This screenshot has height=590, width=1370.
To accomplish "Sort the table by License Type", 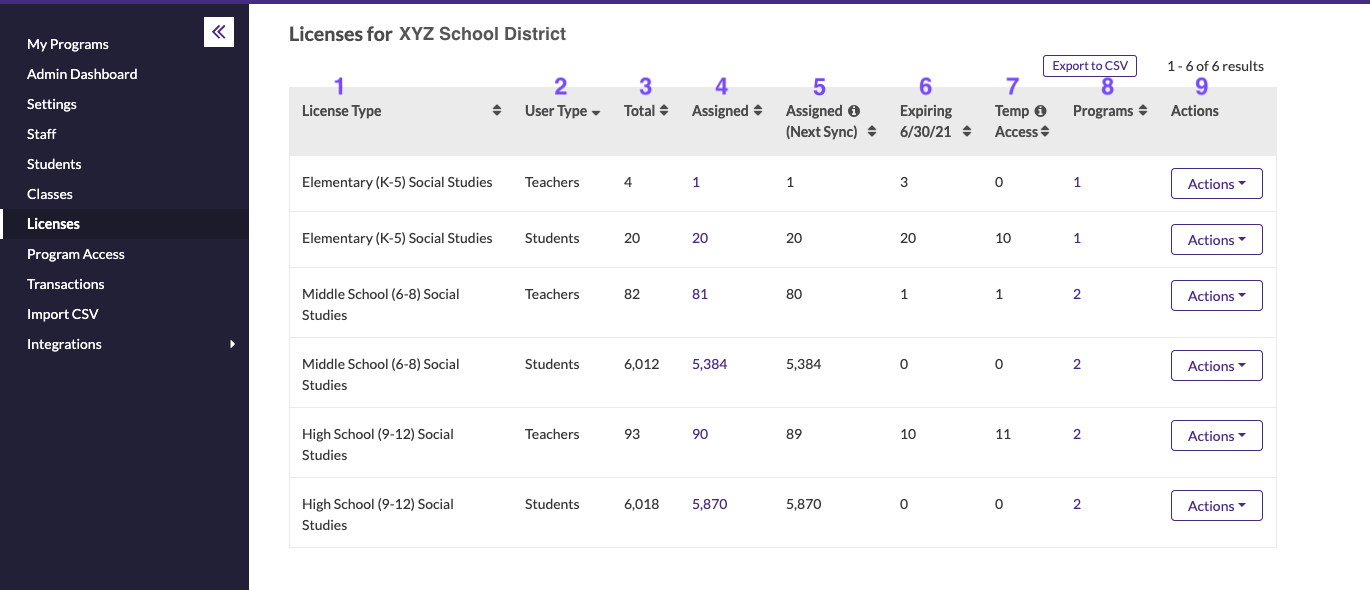I will pos(496,110).
